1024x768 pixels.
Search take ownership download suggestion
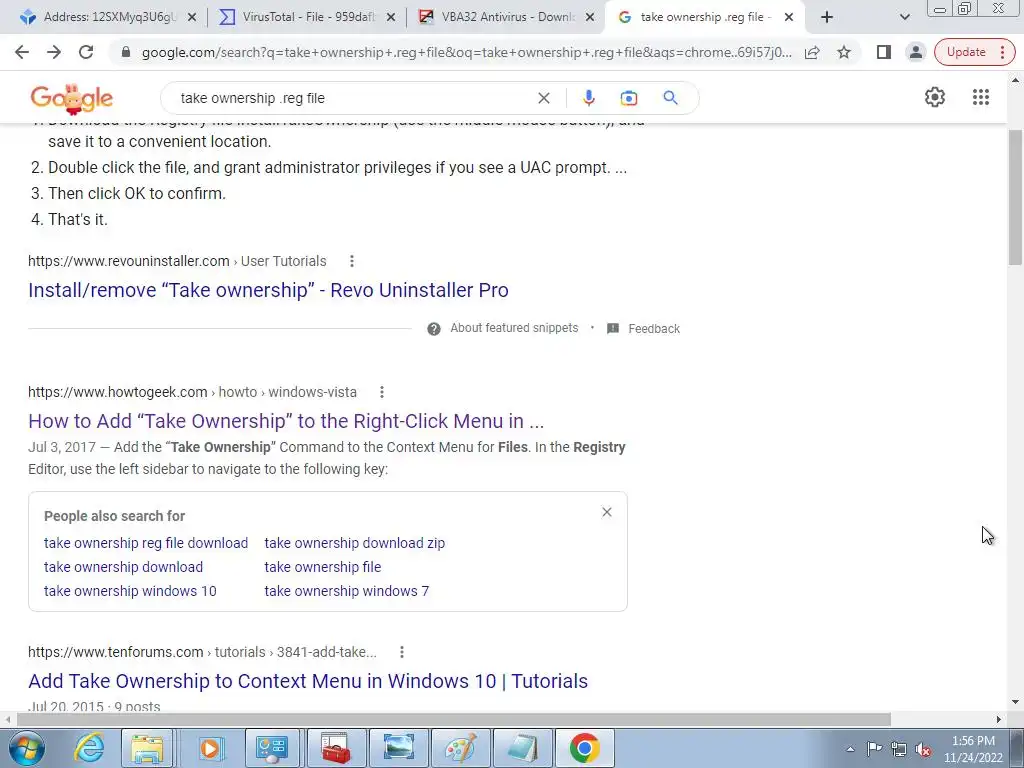click(x=123, y=567)
